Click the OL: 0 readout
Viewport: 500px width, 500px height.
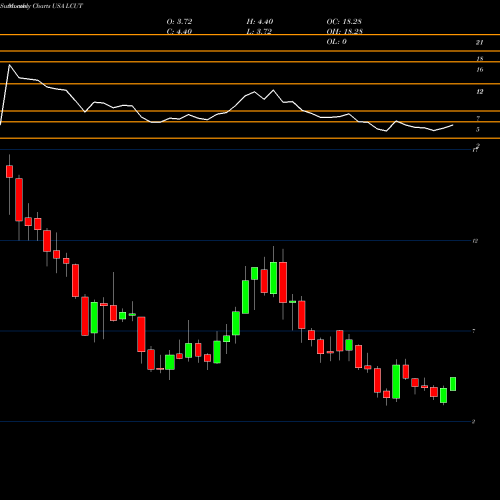(x=337, y=42)
